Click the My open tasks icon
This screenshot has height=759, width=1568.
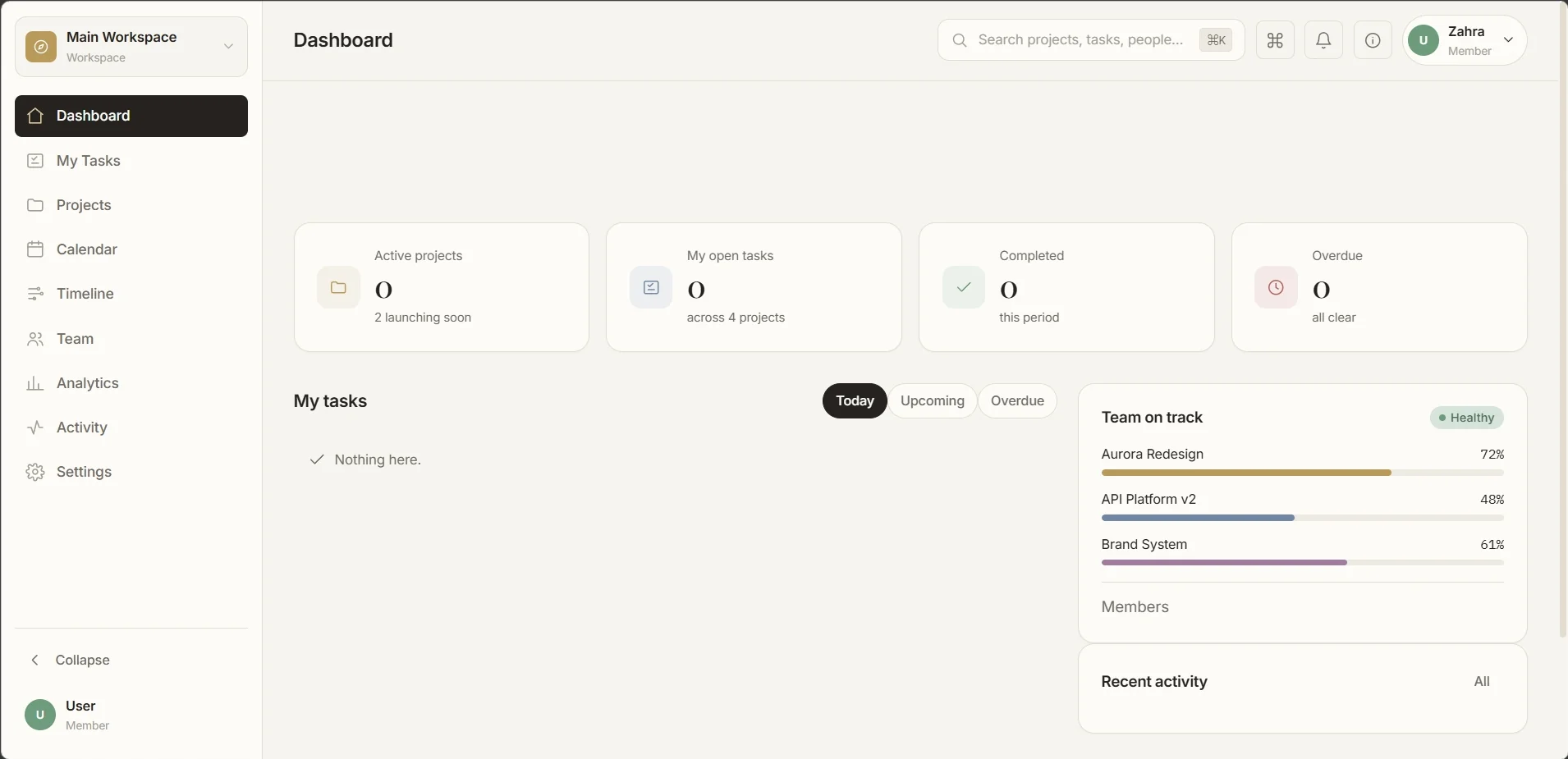point(651,287)
